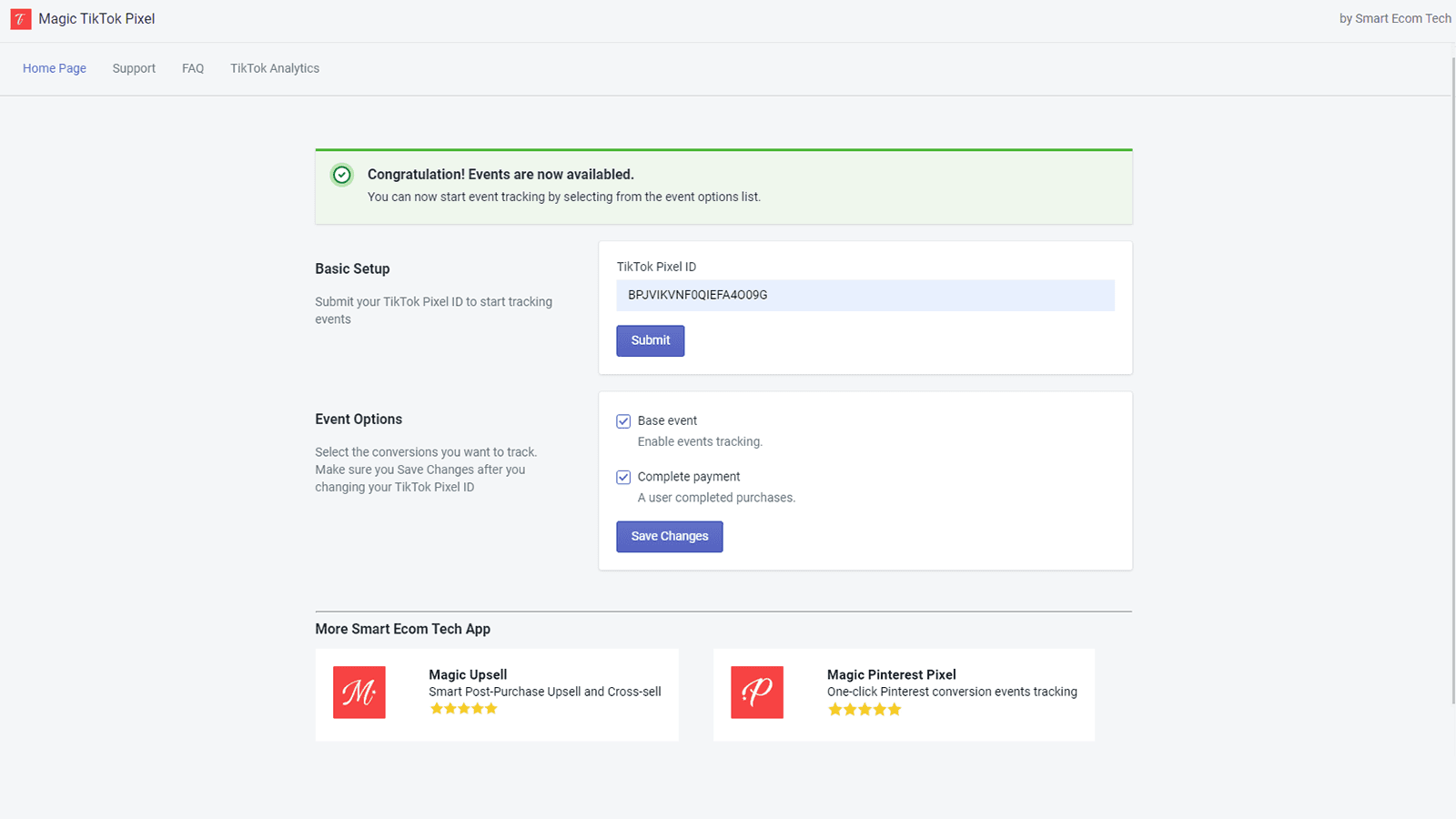This screenshot has width=1456, height=819.
Task: Click the Magic Upsell title link
Action: point(468,674)
